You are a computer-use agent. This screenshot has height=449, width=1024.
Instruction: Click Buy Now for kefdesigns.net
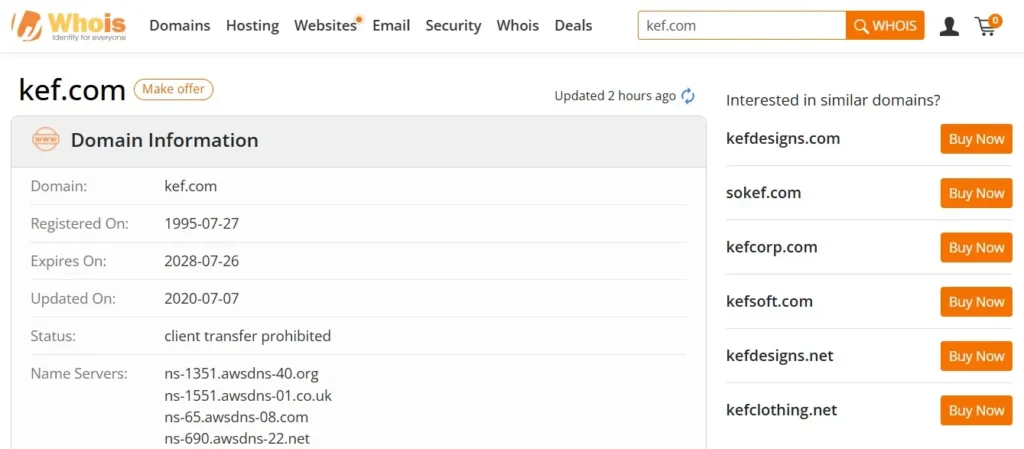pos(976,356)
